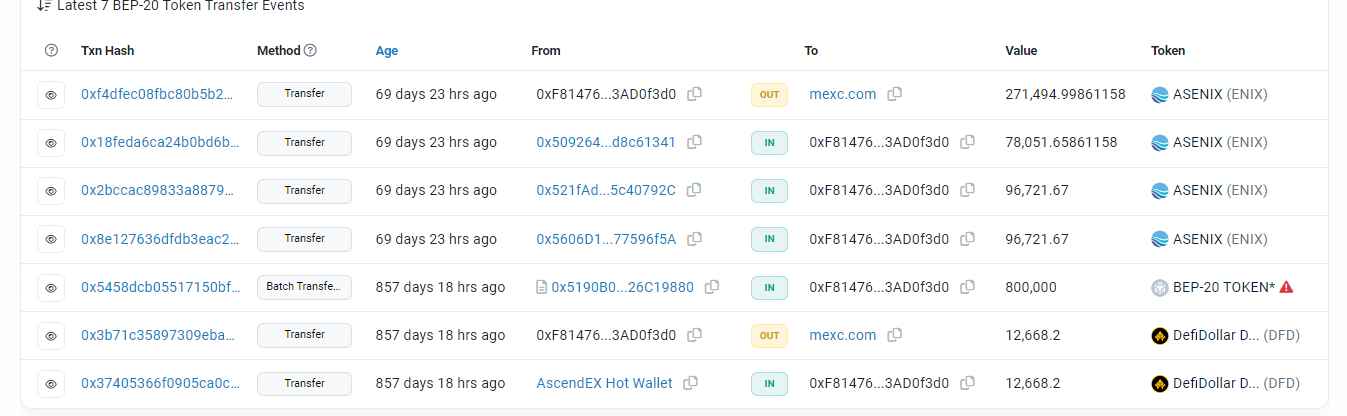Click the ASENIX token logo on the first row
Screen dimensions: 1347x416
(1160, 95)
